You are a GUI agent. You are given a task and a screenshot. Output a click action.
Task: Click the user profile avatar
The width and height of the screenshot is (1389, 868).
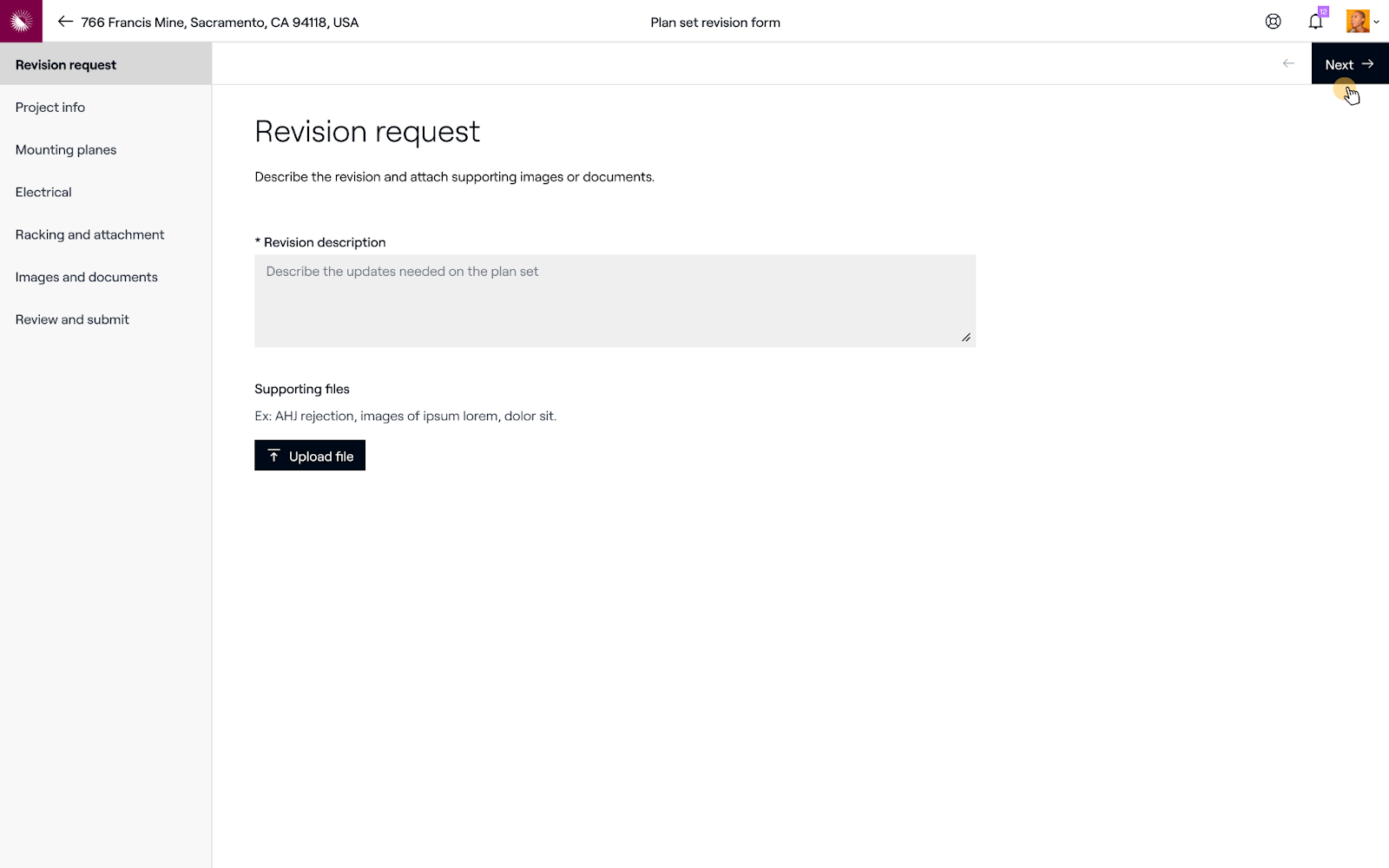(x=1357, y=22)
